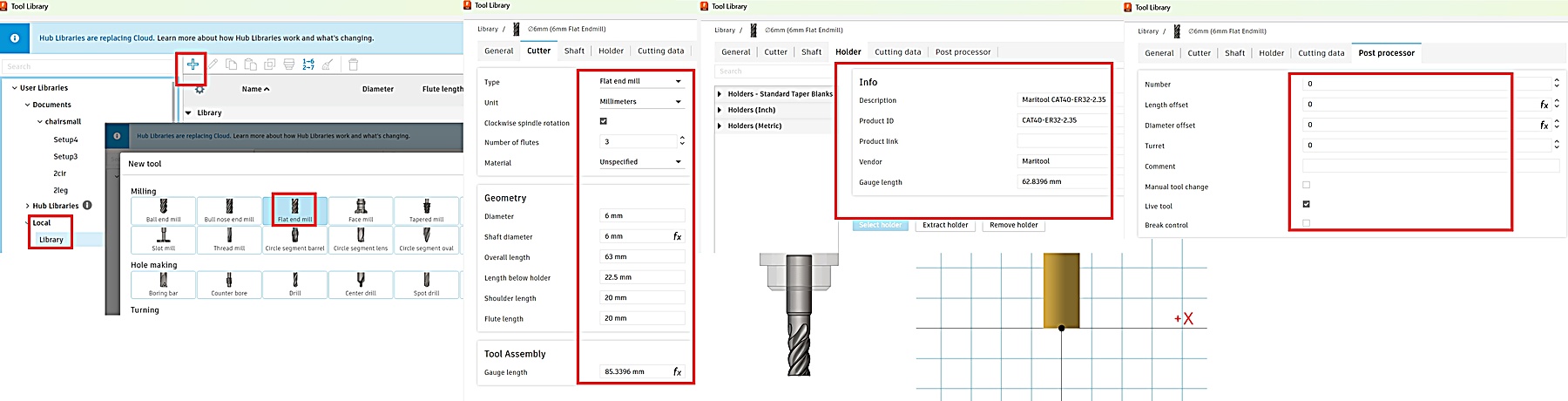This screenshot has width=1568, height=401.
Task: Select the Slot mill tool type
Action: (x=164, y=240)
